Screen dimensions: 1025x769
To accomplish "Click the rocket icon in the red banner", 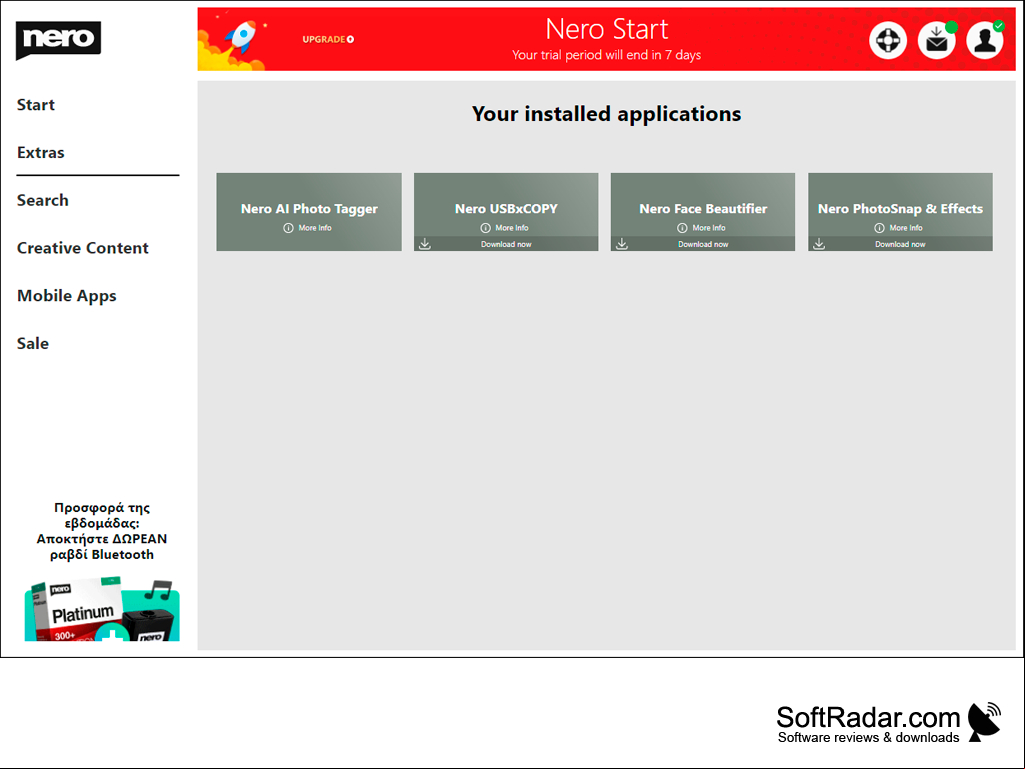I will [x=241, y=38].
